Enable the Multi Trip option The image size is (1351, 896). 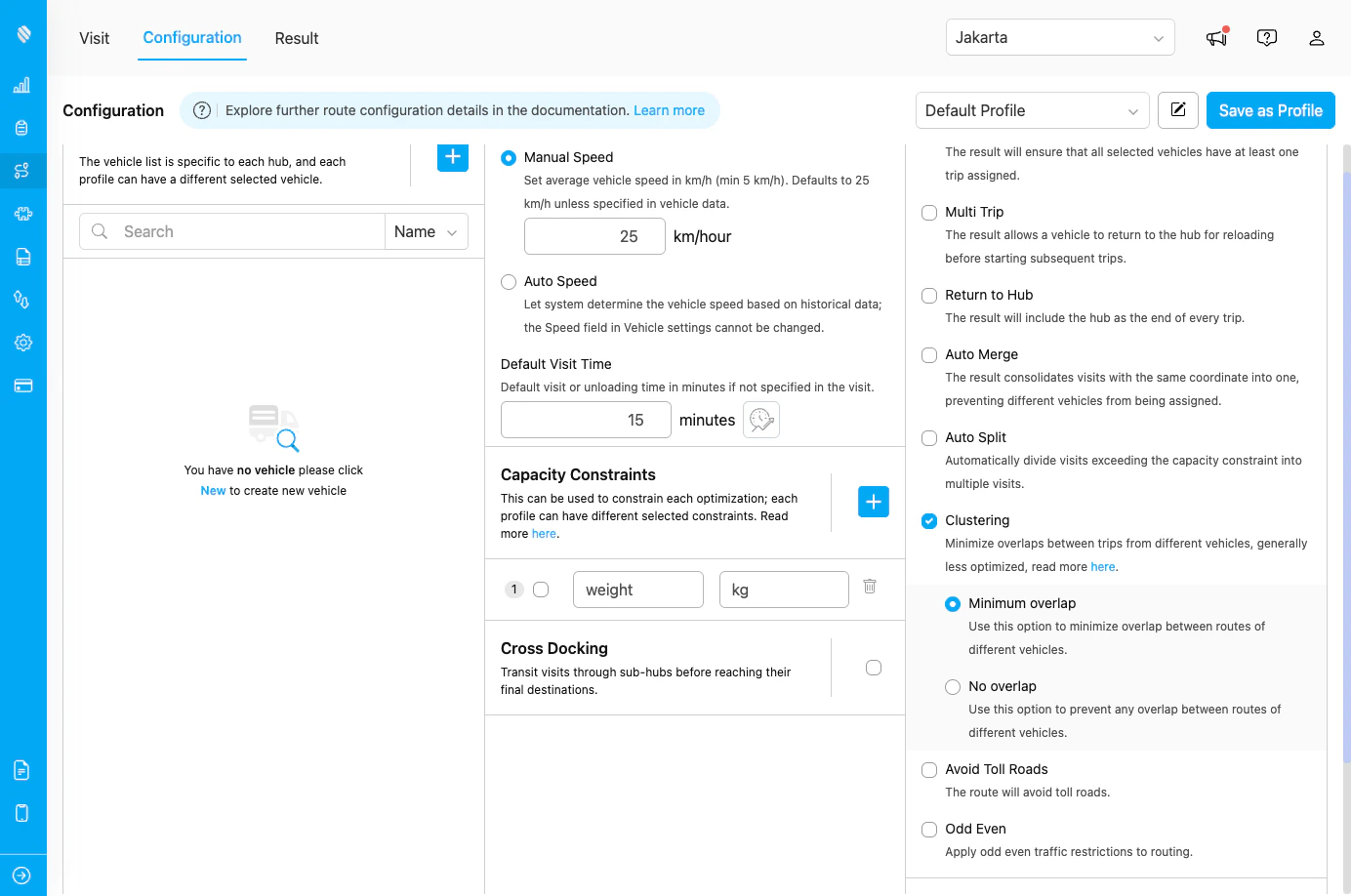(928, 212)
